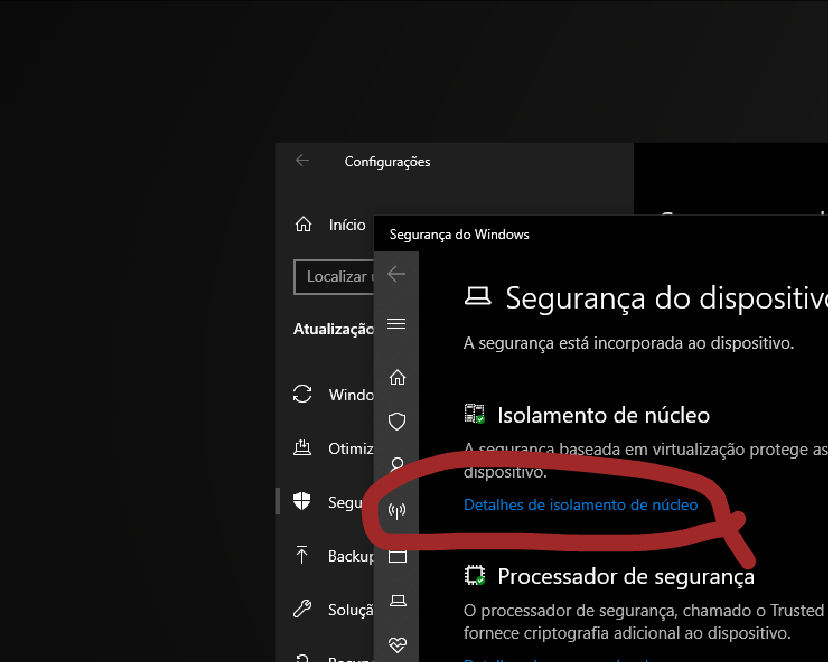Expand the hamburger menu in Segurança do Windows
The width and height of the screenshot is (828, 662).
(x=396, y=324)
